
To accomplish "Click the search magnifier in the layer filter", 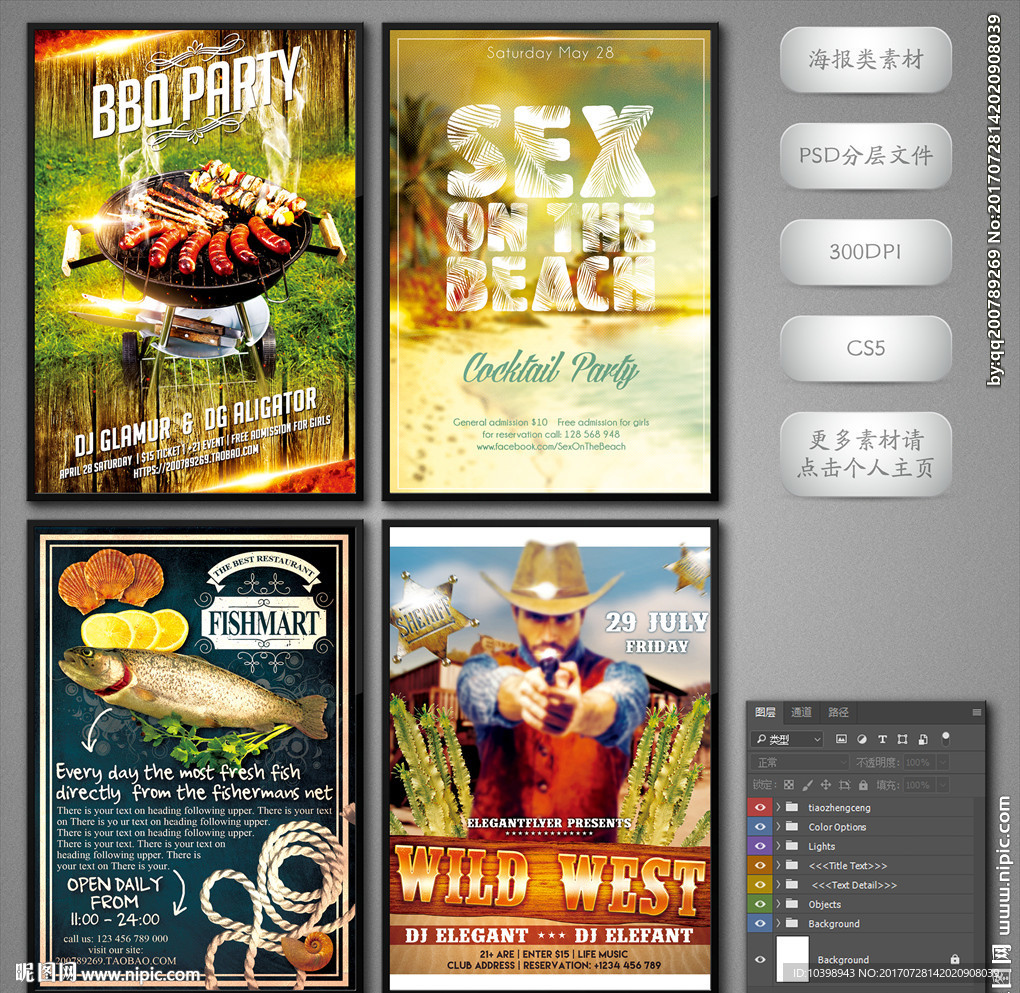I will point(761,739).
